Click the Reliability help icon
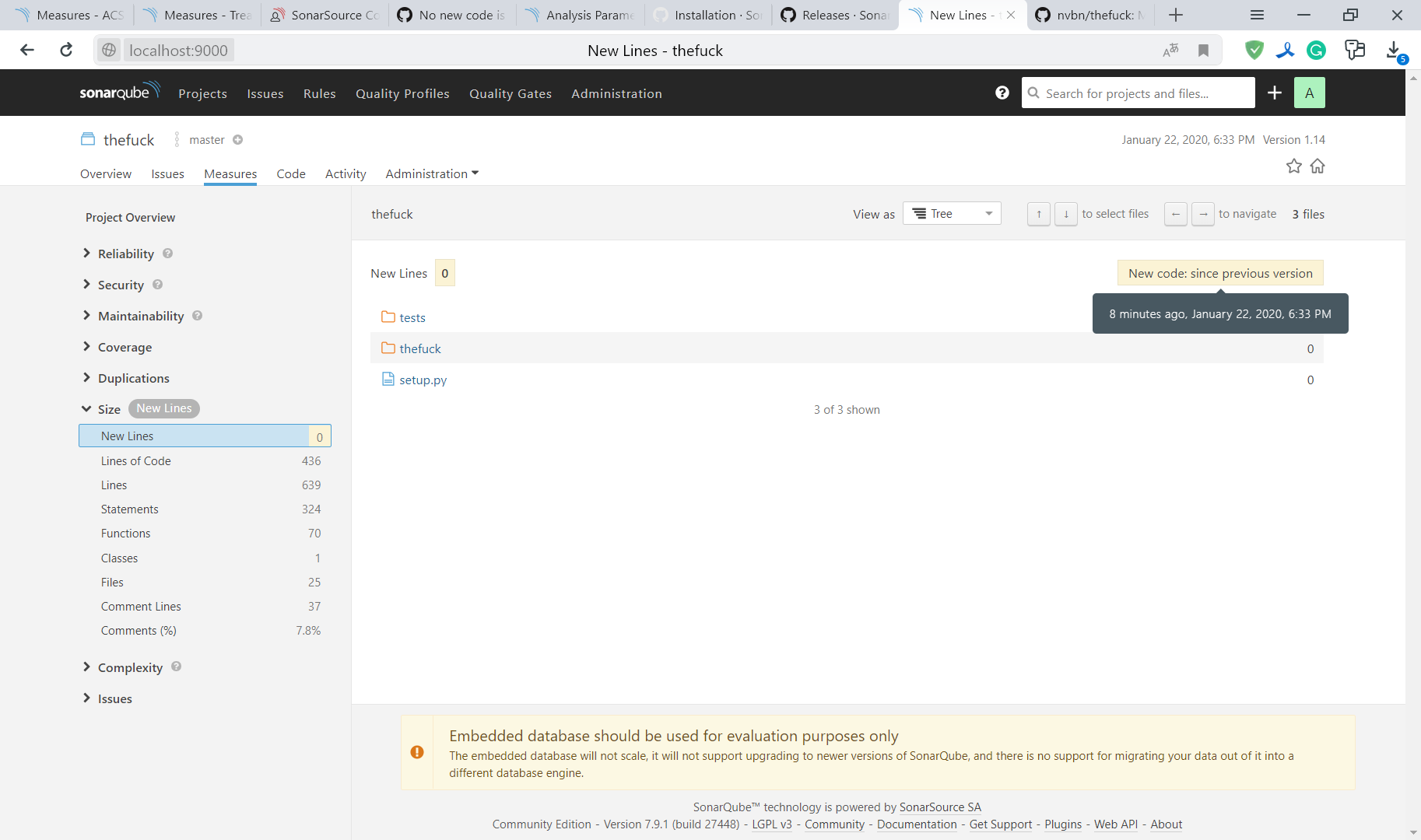The image size is (1421, 840). [167, 254]
